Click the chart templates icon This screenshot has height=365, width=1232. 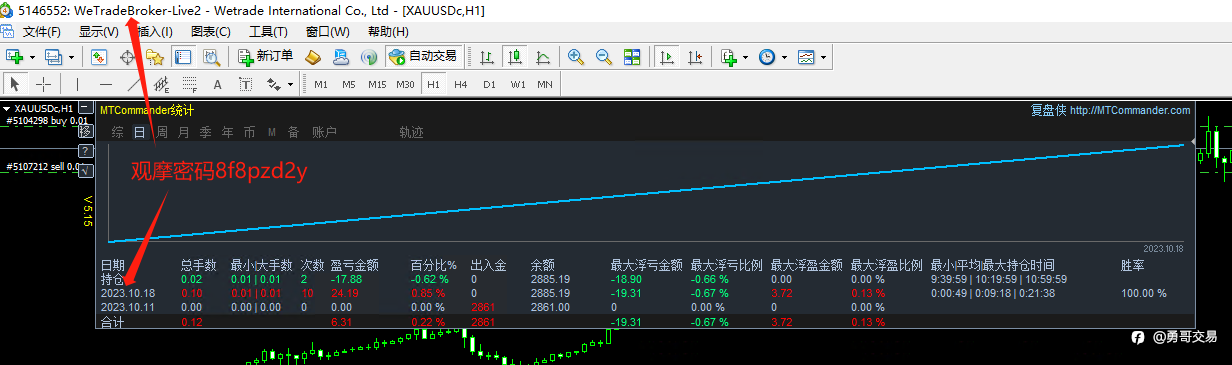click(806, 57)
